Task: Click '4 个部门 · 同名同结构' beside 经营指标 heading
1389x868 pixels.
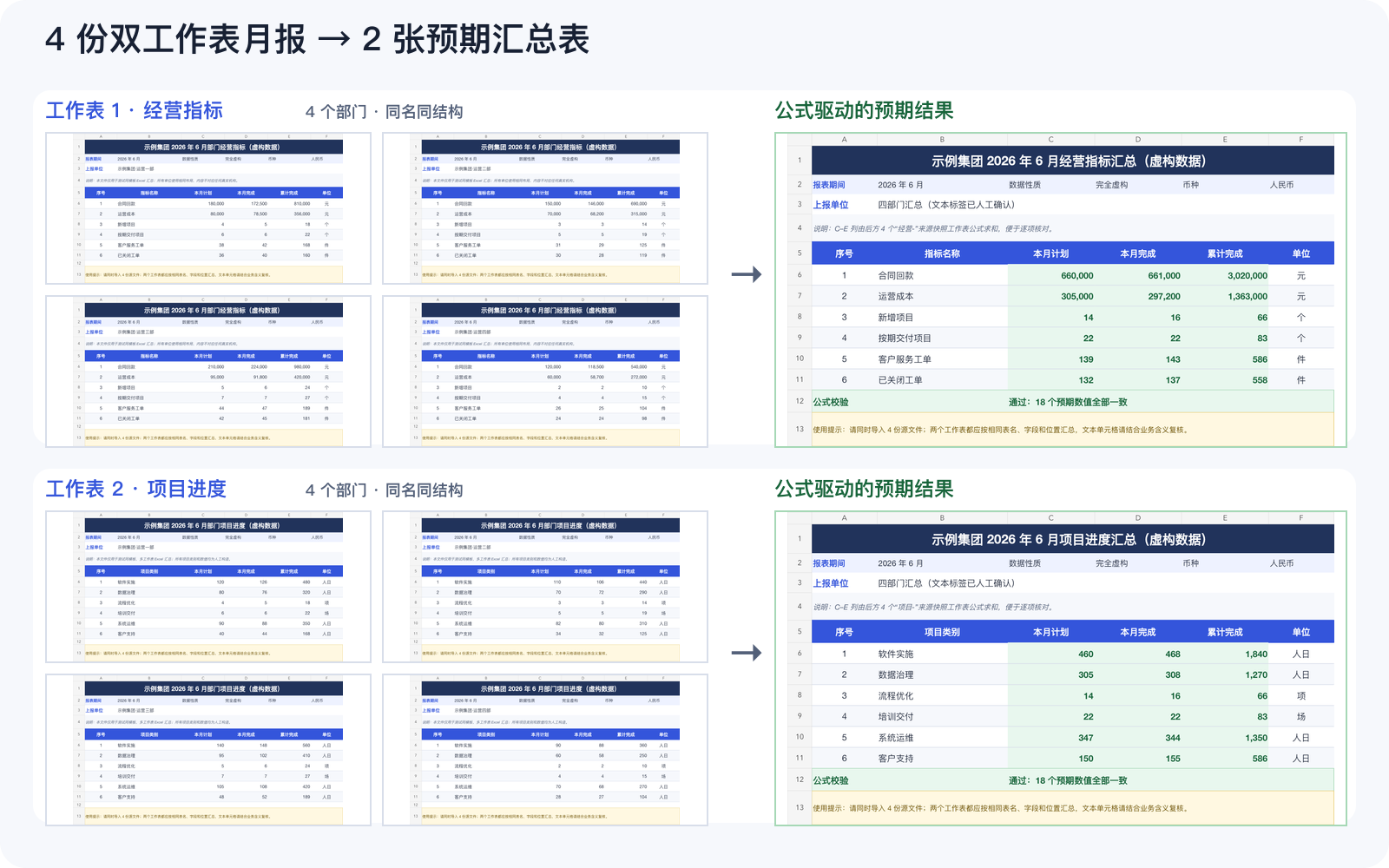Action: (384, 112)
